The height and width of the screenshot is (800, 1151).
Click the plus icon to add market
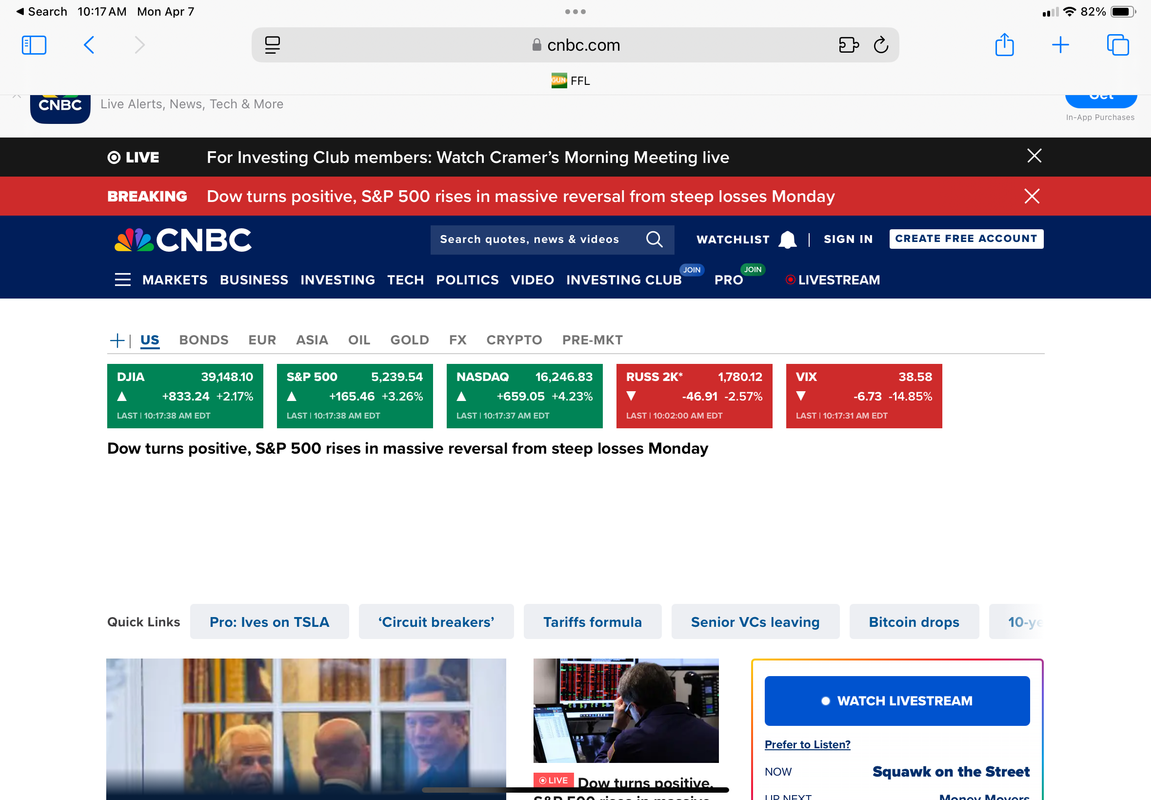(x=116, y=340)
